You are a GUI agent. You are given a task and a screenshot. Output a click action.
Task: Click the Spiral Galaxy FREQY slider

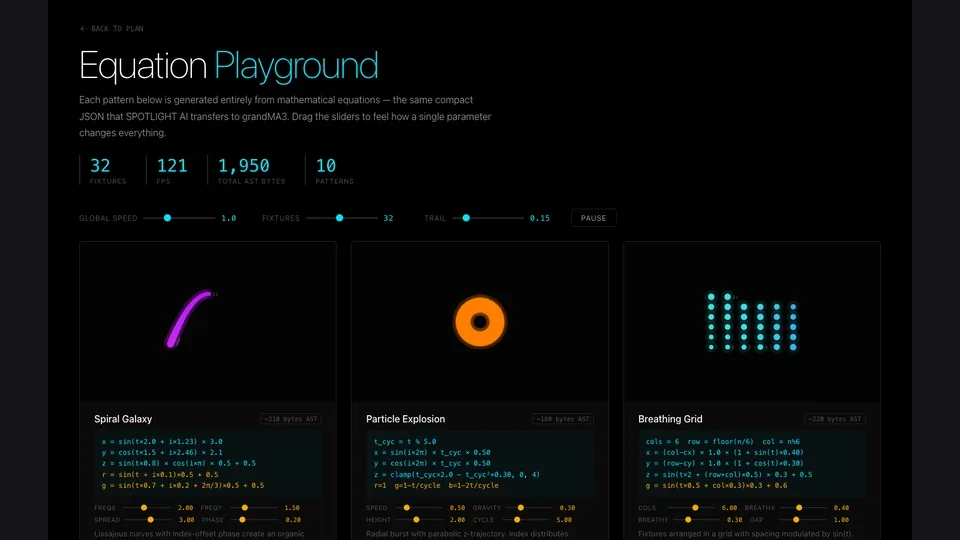[253, 508]
